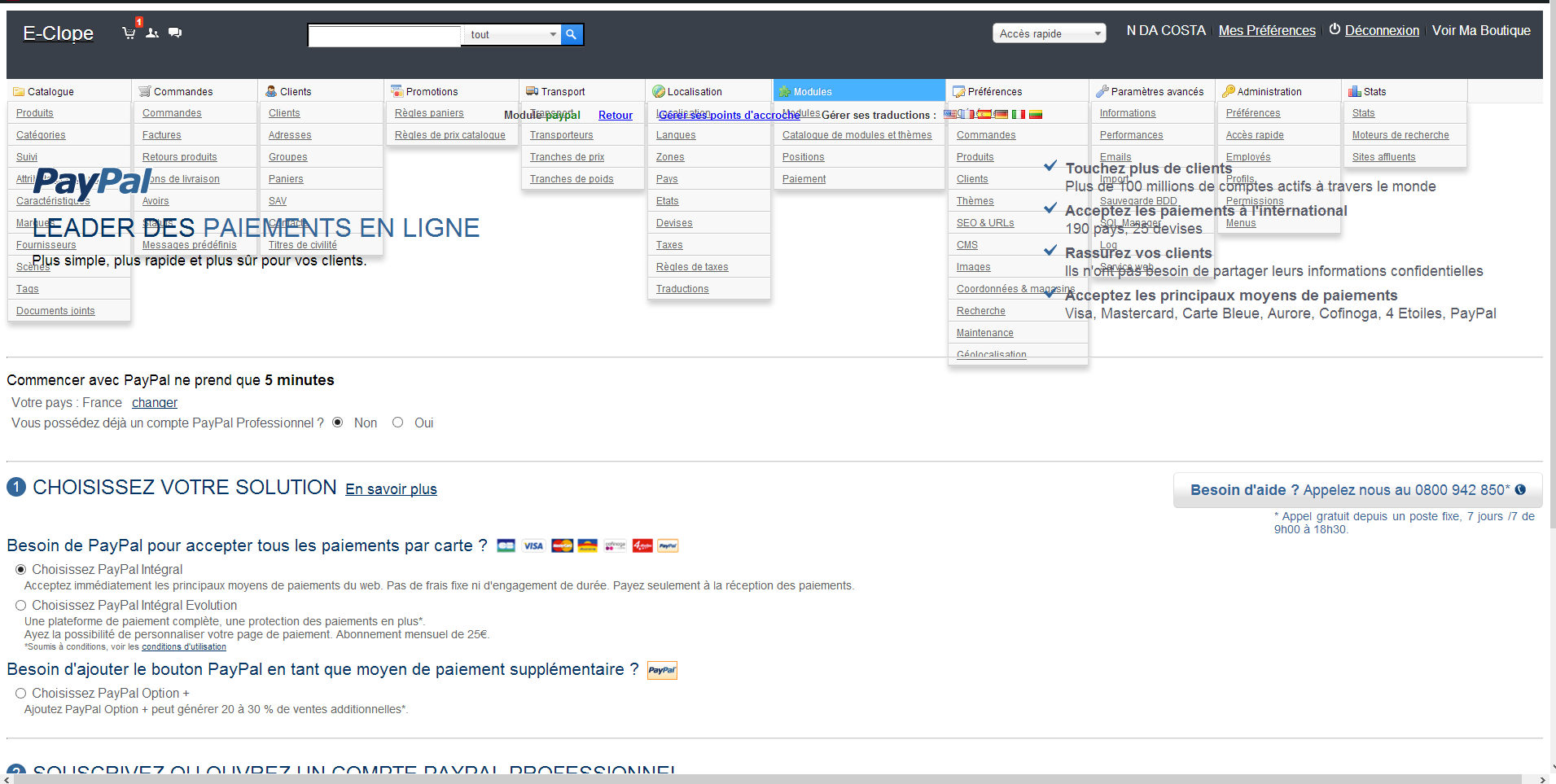This screenshot has height=784, width=1556.
Task: Click the 'changer' country link
Action: click(155, 402)
